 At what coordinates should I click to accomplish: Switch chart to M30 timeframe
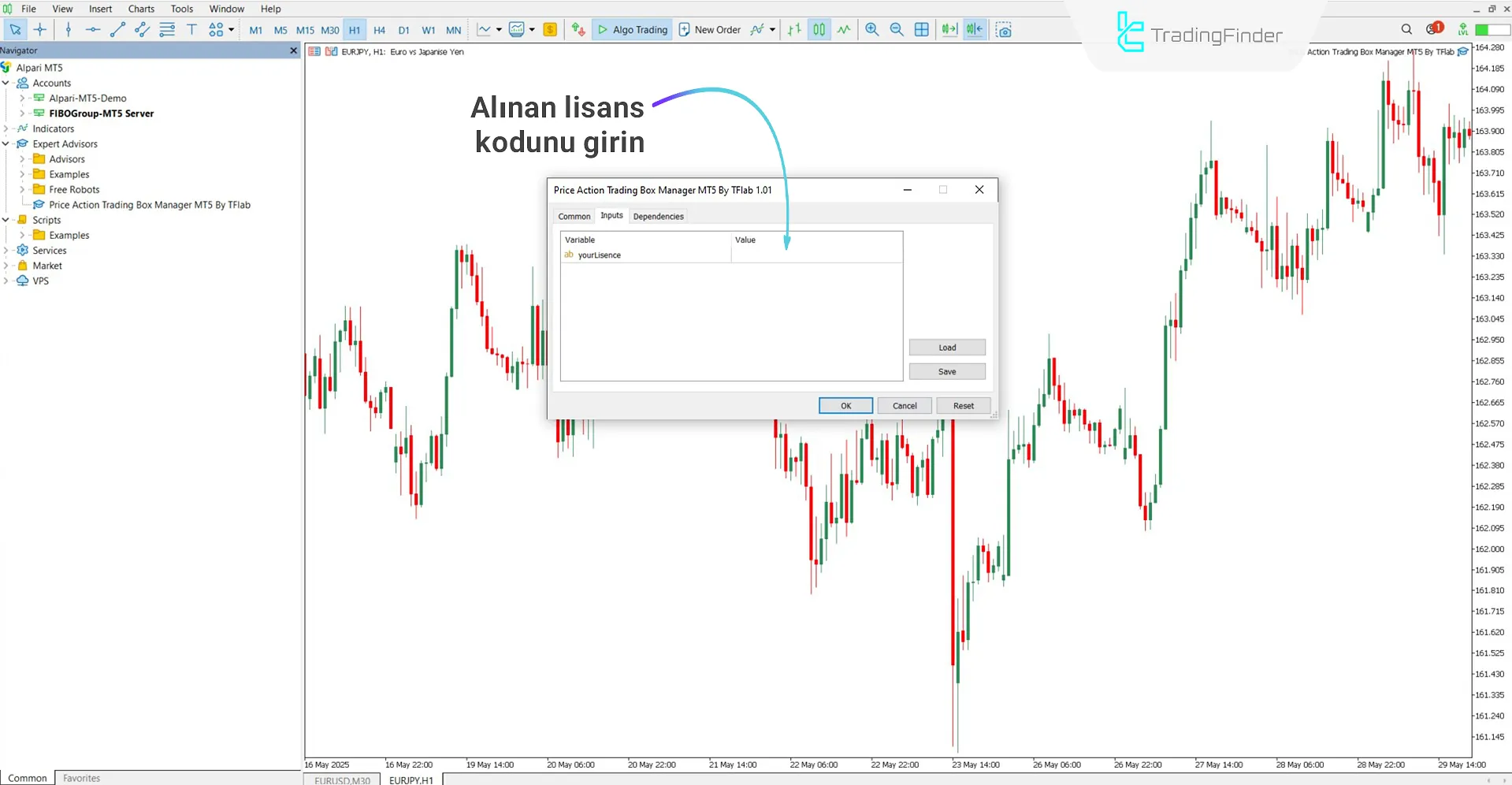coord(330,30)
